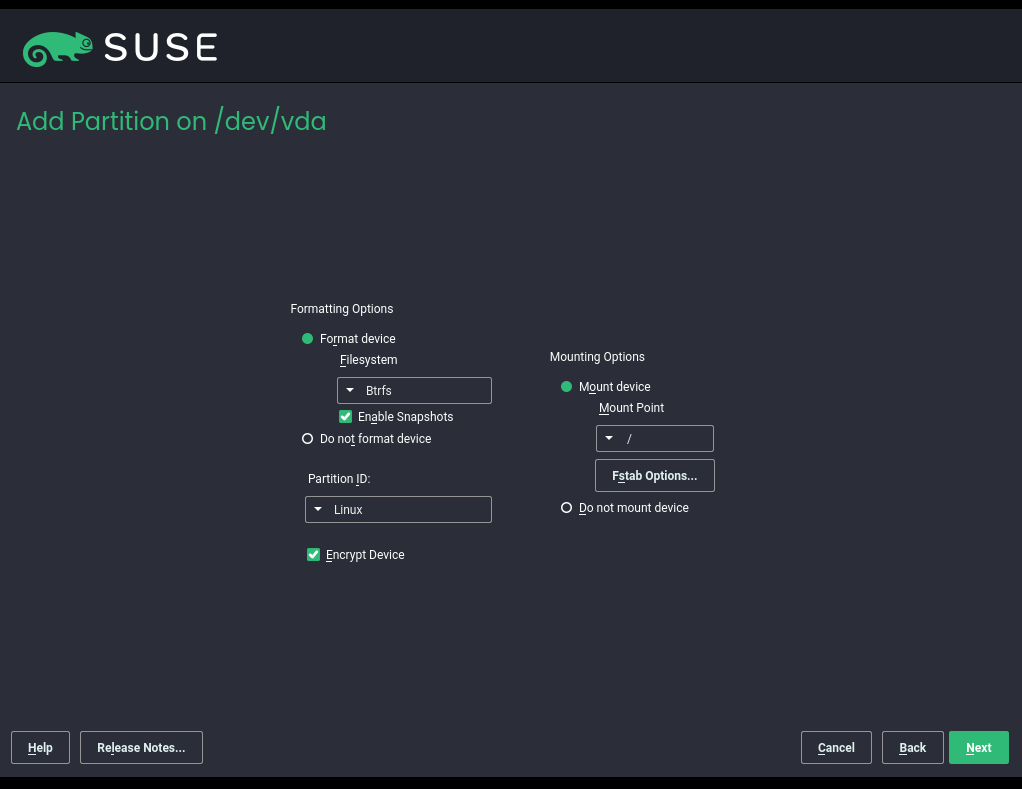Click the Mount Point dropdown arrow
This screenshot has width=1022, height=789.
click(609, 439)
